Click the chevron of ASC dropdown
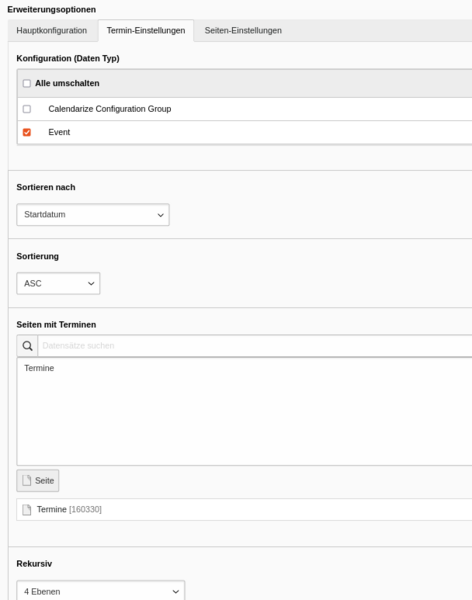Image resolution: width=472 pixels, height=600 pixels. point(91,284)
